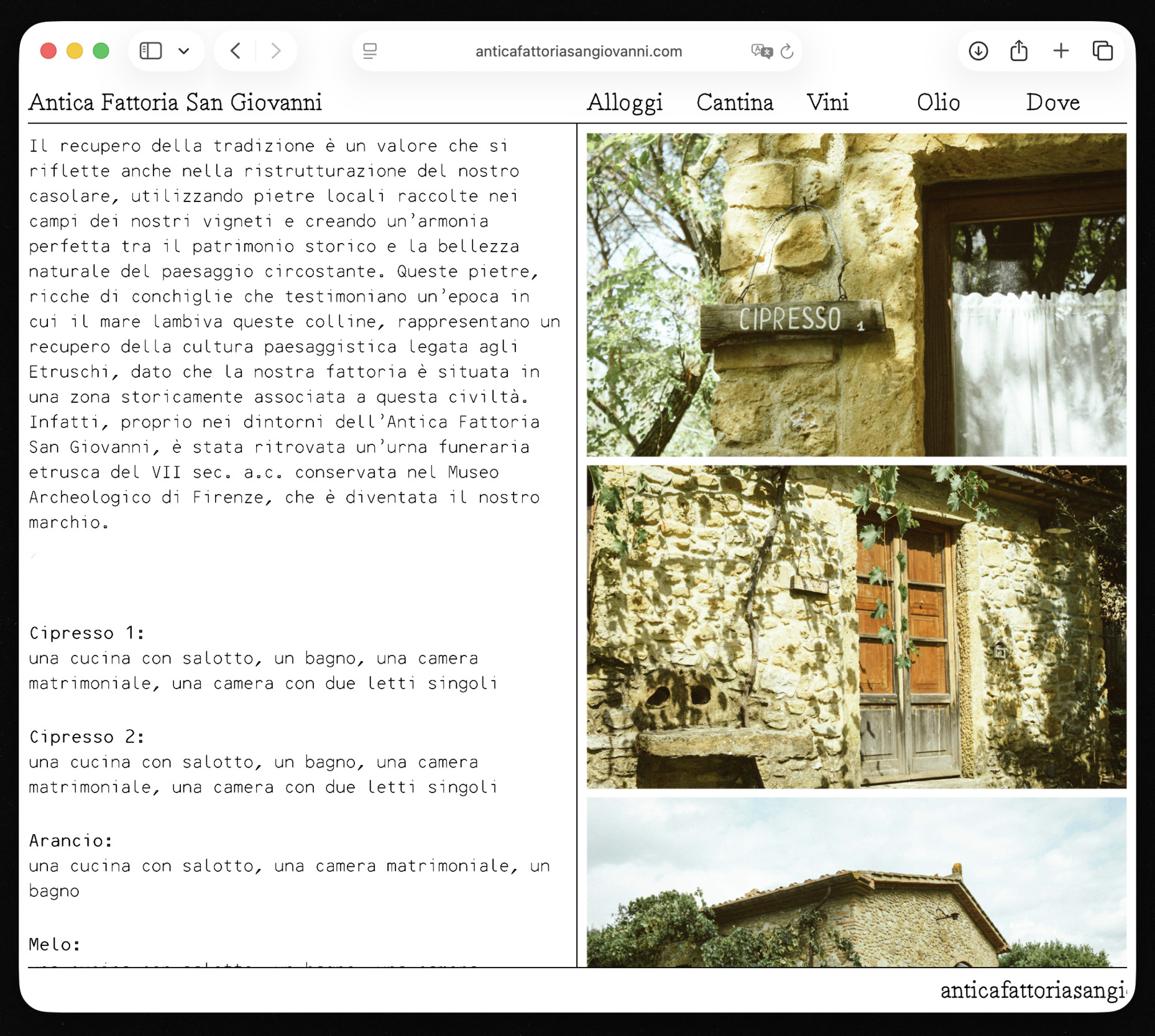Click the Antica Fattoria San Giovanni title
Screen dimensions: 1155x1036
tap(175, 103)
